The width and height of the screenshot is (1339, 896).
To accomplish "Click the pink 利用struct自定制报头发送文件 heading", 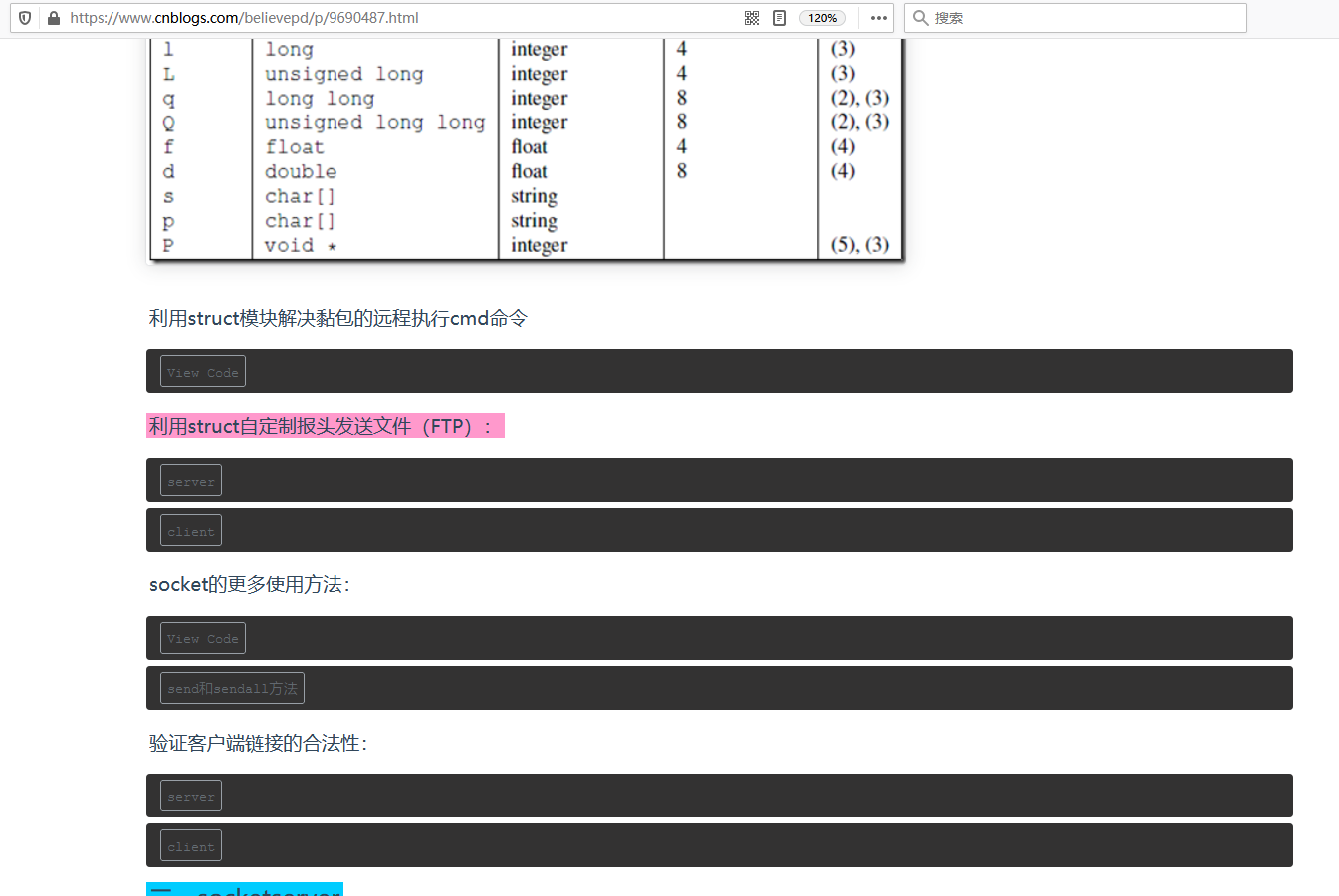I will click(x=325, y=426).
